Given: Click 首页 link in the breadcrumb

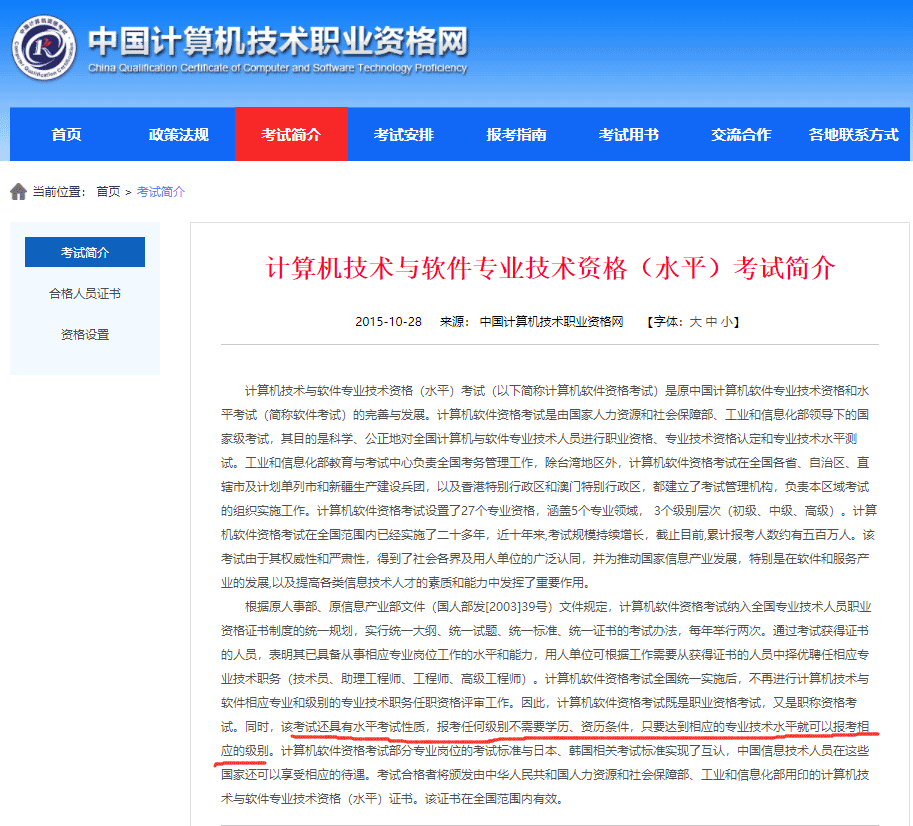Looking at the screenshot, I should click(108, 191).
